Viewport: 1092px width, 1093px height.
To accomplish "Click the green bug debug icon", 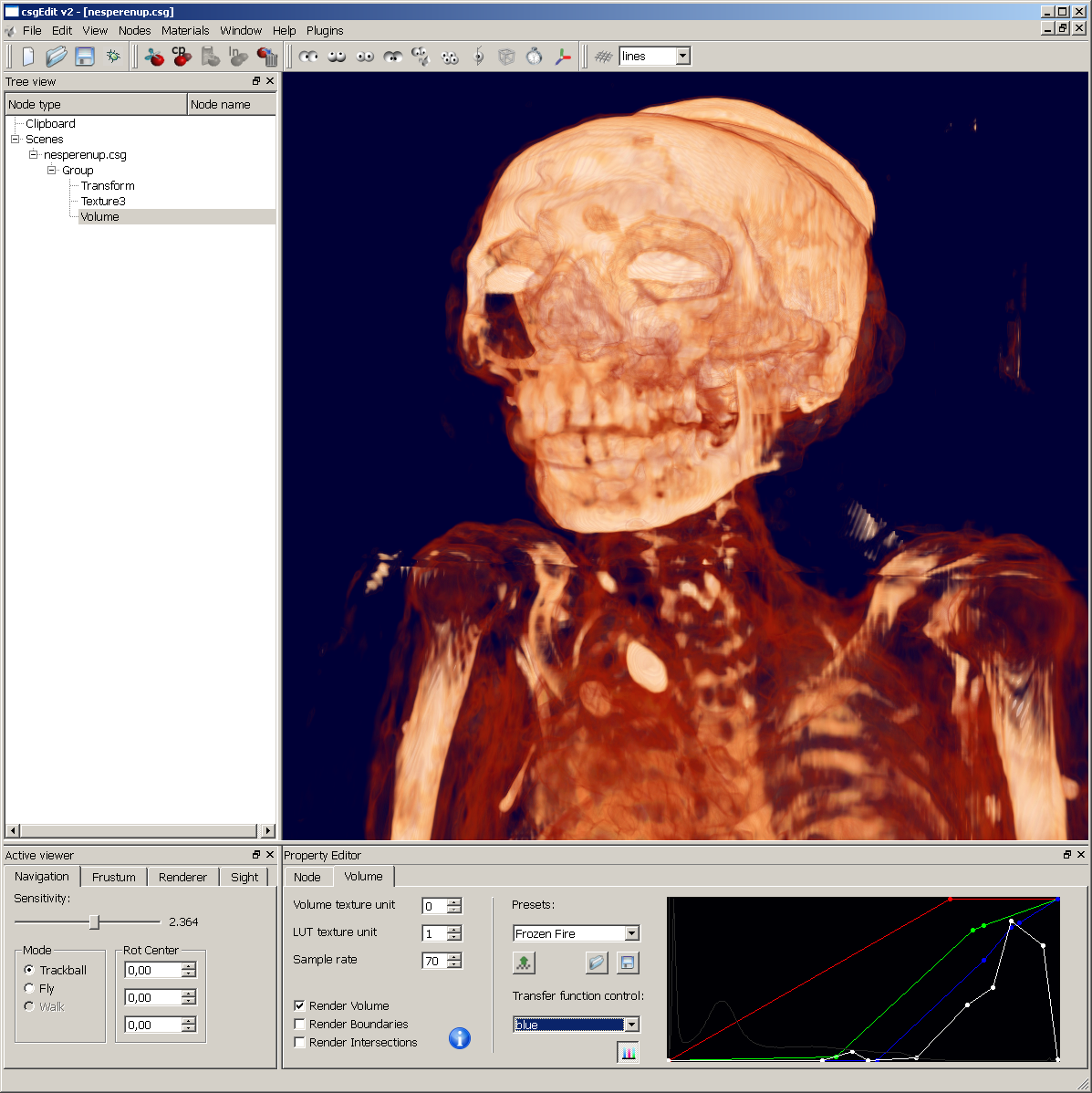I will click(x=113, y=57).
